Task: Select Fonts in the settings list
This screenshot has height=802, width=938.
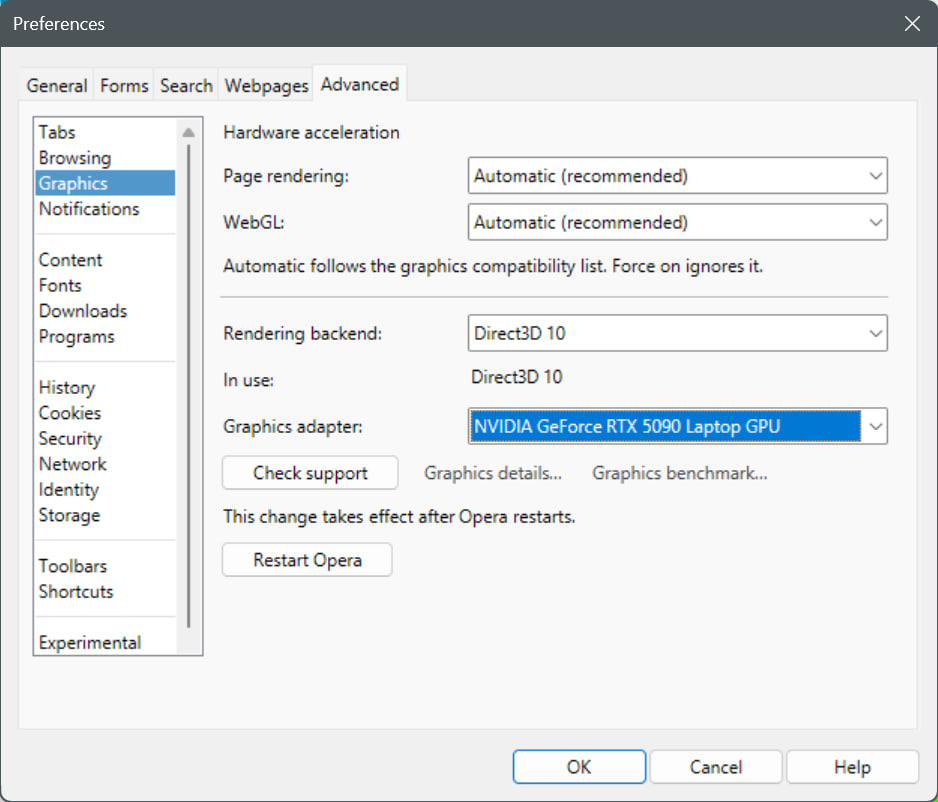Action: (x=105, y=285)
